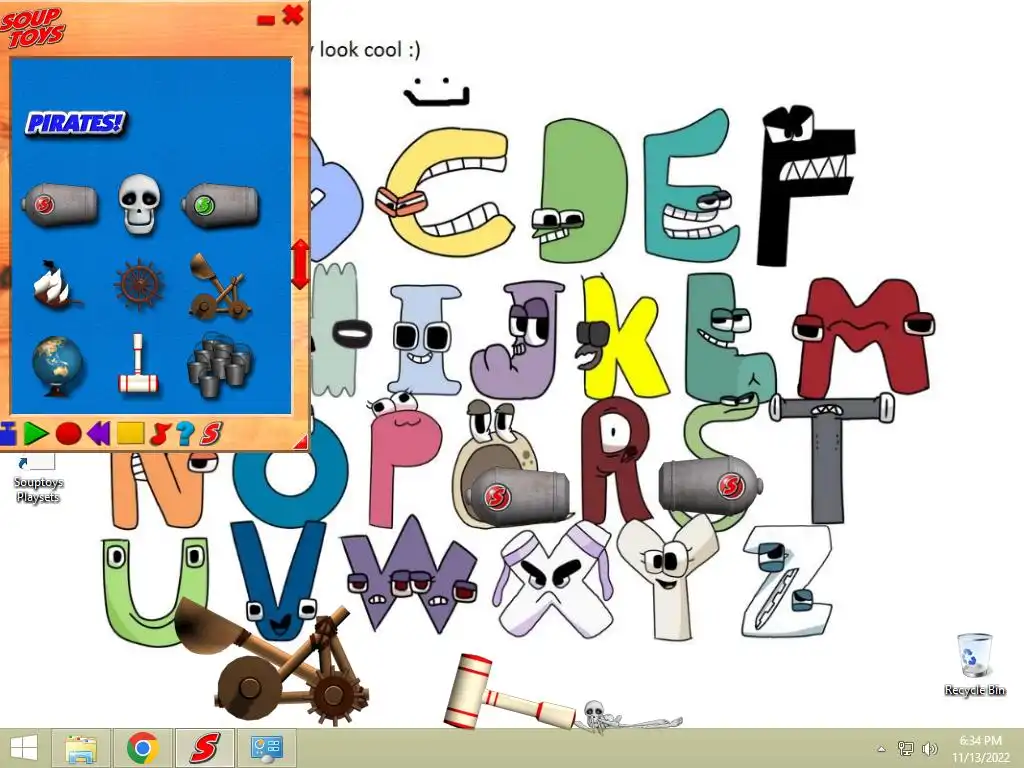Close the Soup Toys window
Viewport: 1024px width, 768px height.
point(293,15)
